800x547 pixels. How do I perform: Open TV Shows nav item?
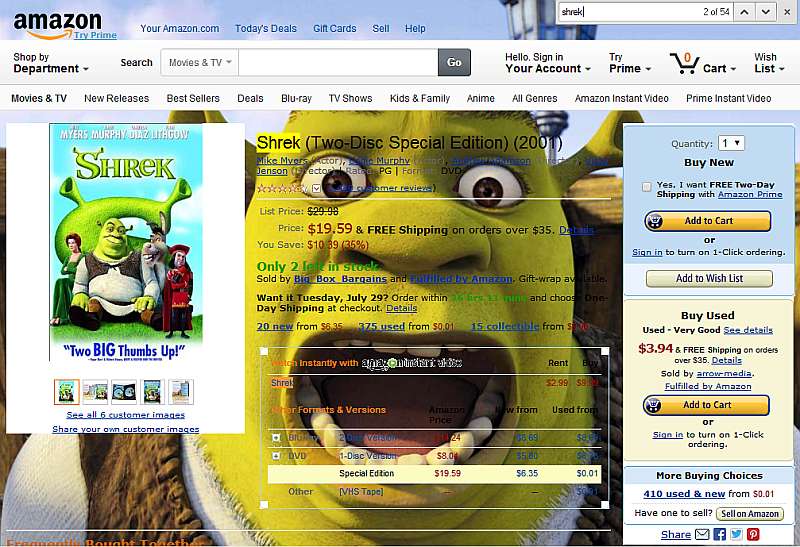[x=350, y=98]
